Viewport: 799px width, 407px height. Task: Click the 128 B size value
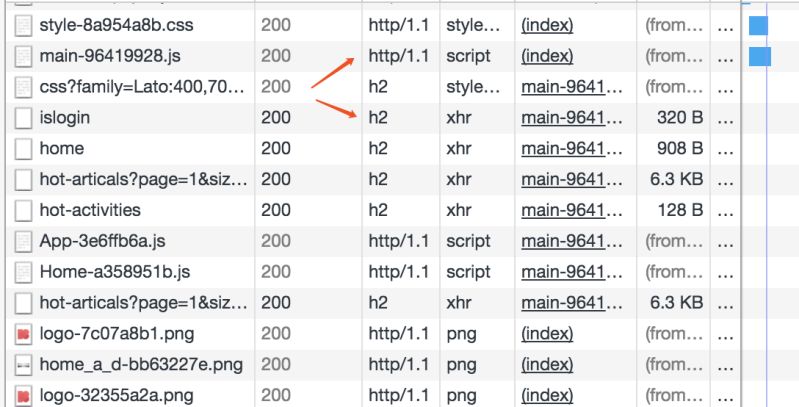(680, 210)
